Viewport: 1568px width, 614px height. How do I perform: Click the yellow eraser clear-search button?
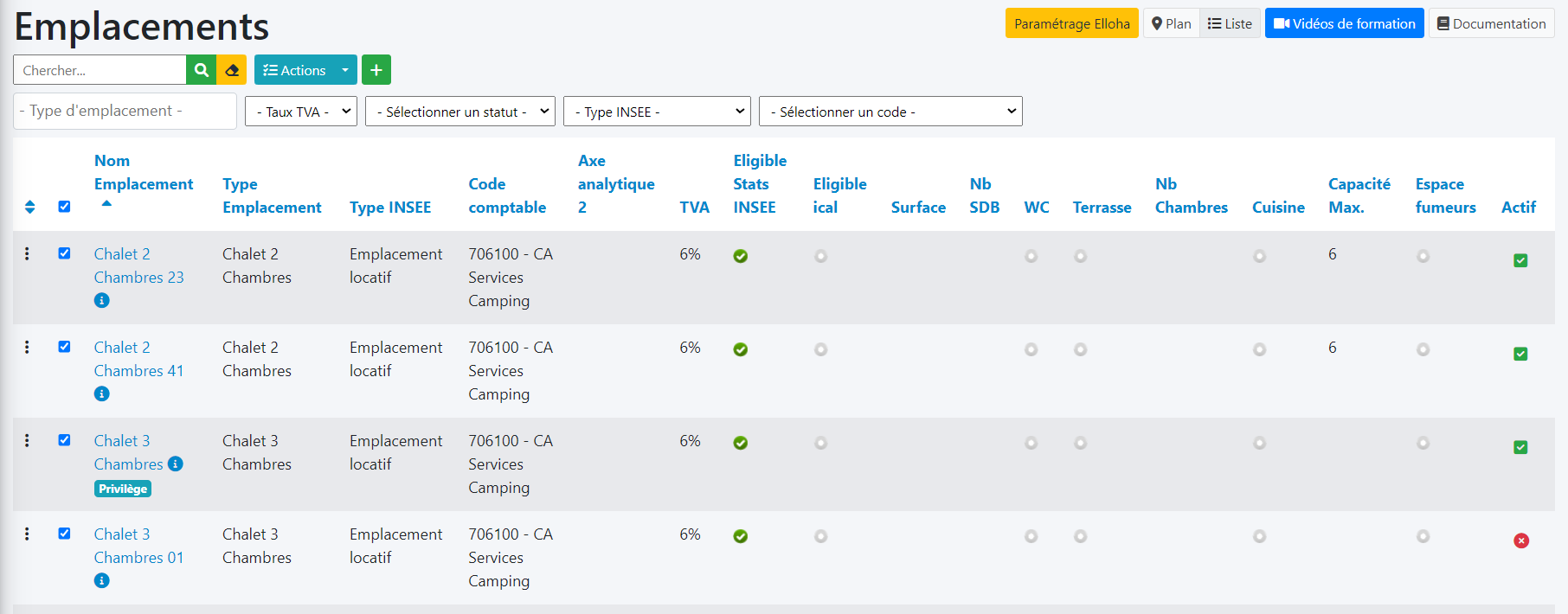click(232, 70)
